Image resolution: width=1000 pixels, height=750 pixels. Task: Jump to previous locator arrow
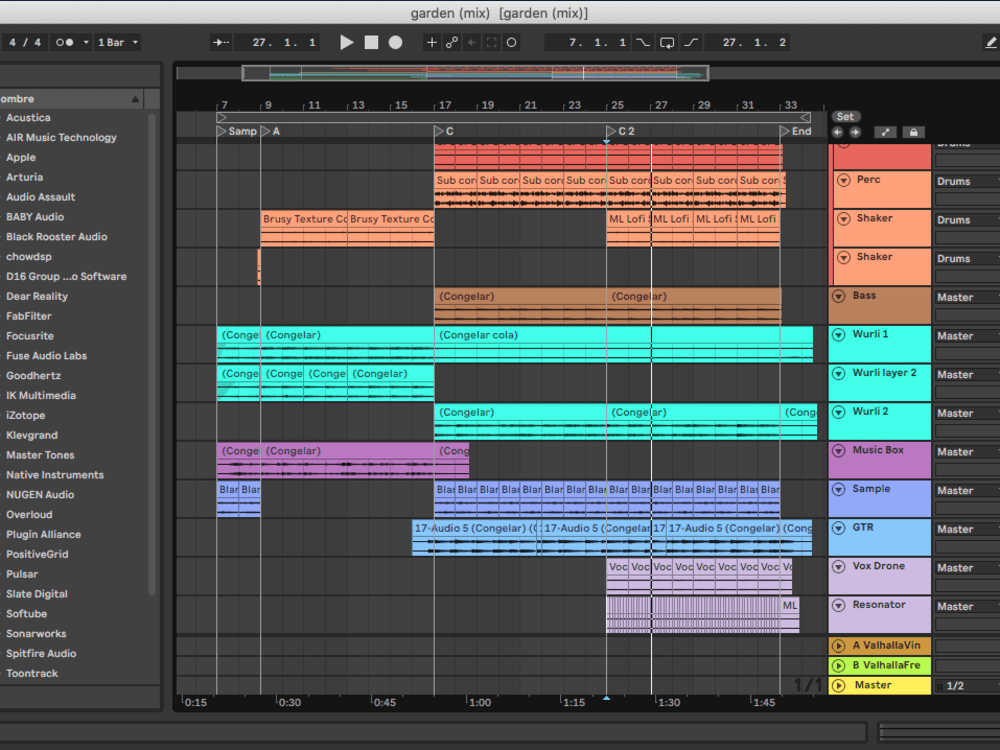click(837, 132)
